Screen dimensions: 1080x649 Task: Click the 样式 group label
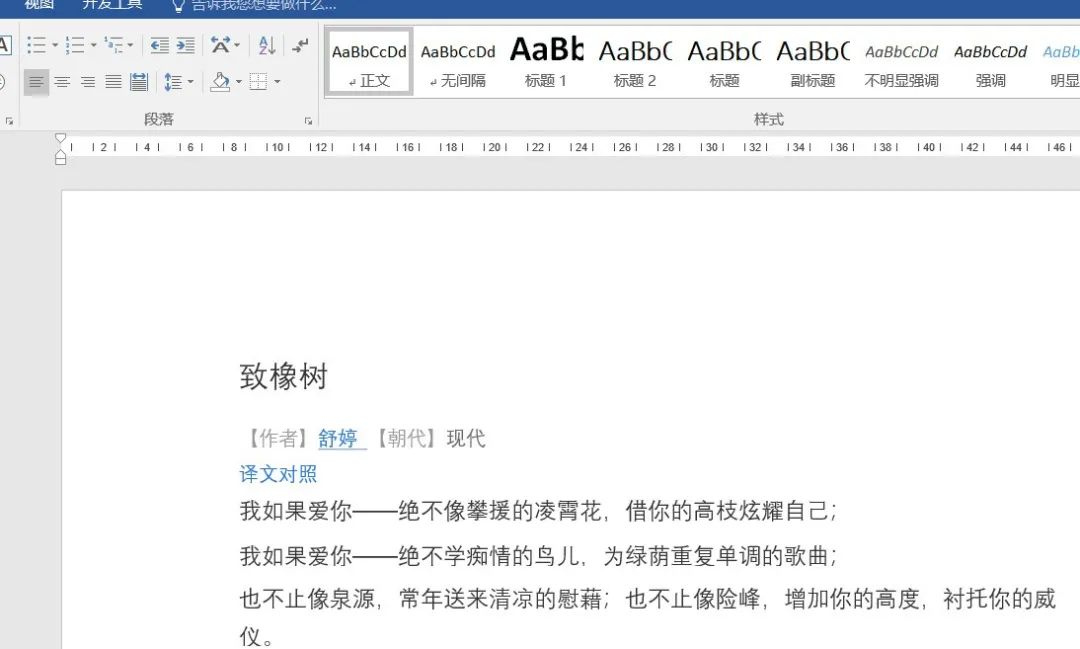(769, 119)
